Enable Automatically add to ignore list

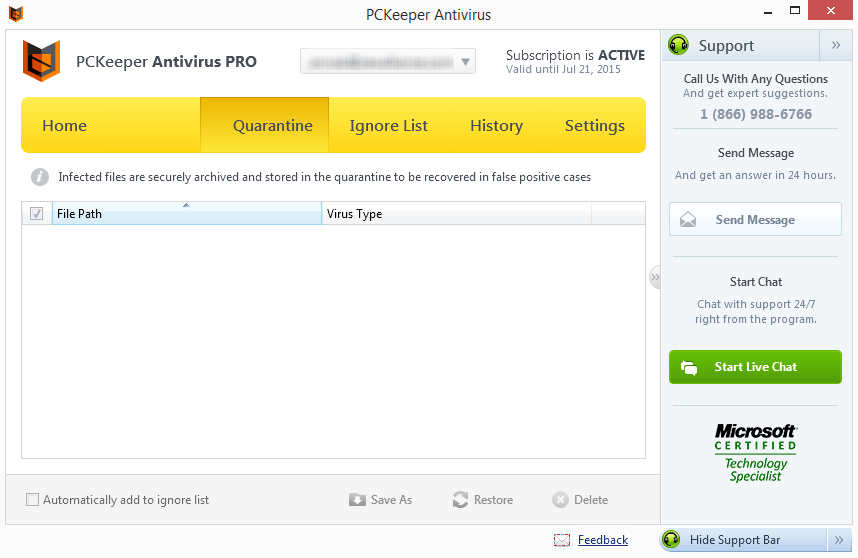32,499
